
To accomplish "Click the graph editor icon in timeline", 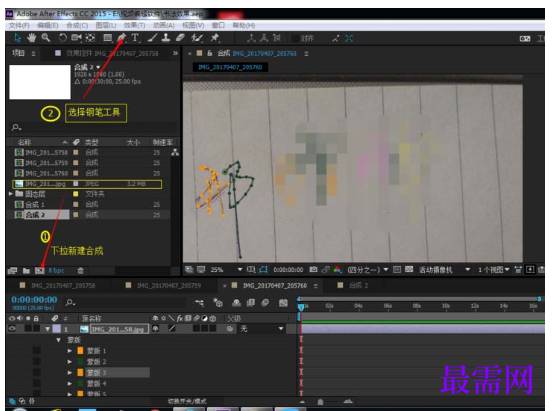I will 283,303.
